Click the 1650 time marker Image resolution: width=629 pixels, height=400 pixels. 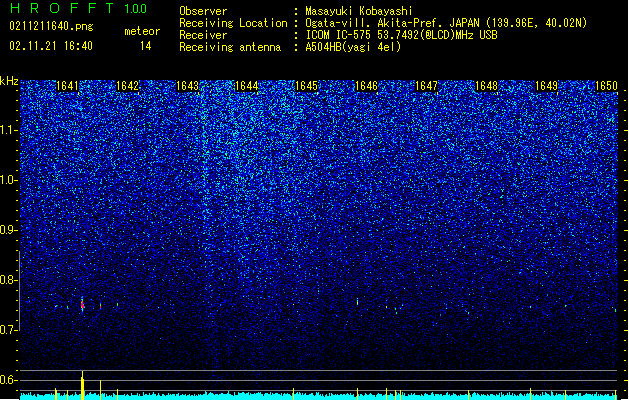click(606, 86)
